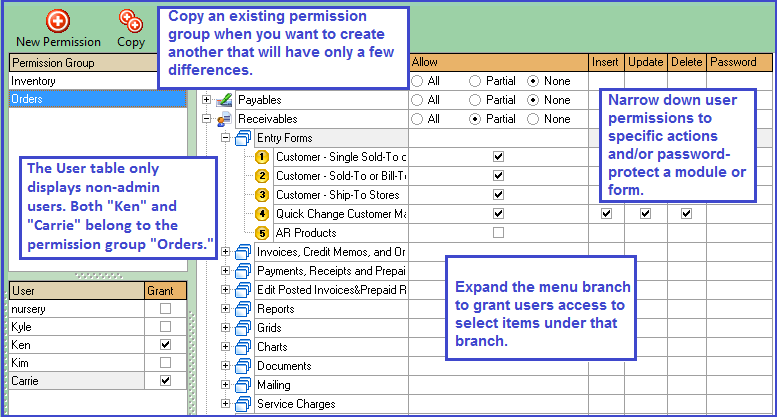777x417 pixels.
Task: Toggle Grant checkbox for user Kyle
Action: coord(166,327)
